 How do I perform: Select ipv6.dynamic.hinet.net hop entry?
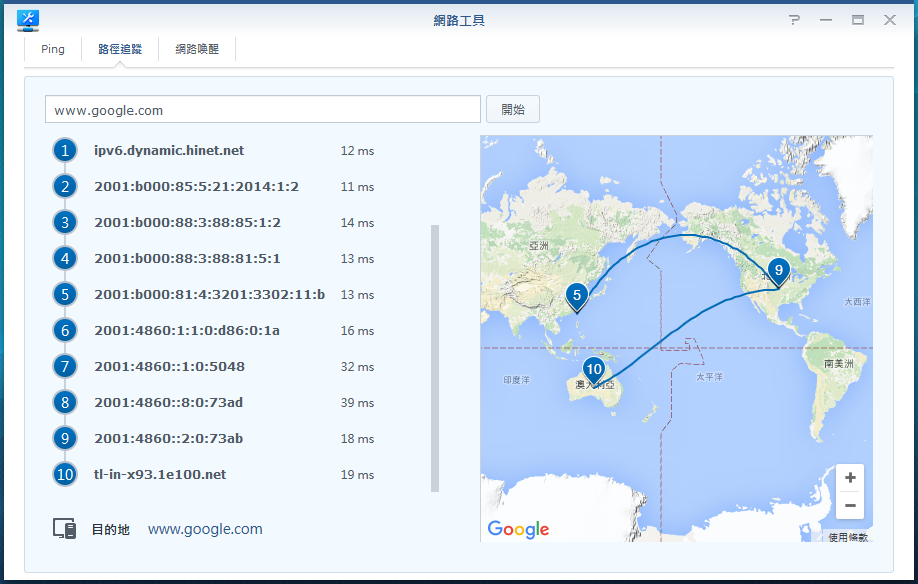point(169,150)
